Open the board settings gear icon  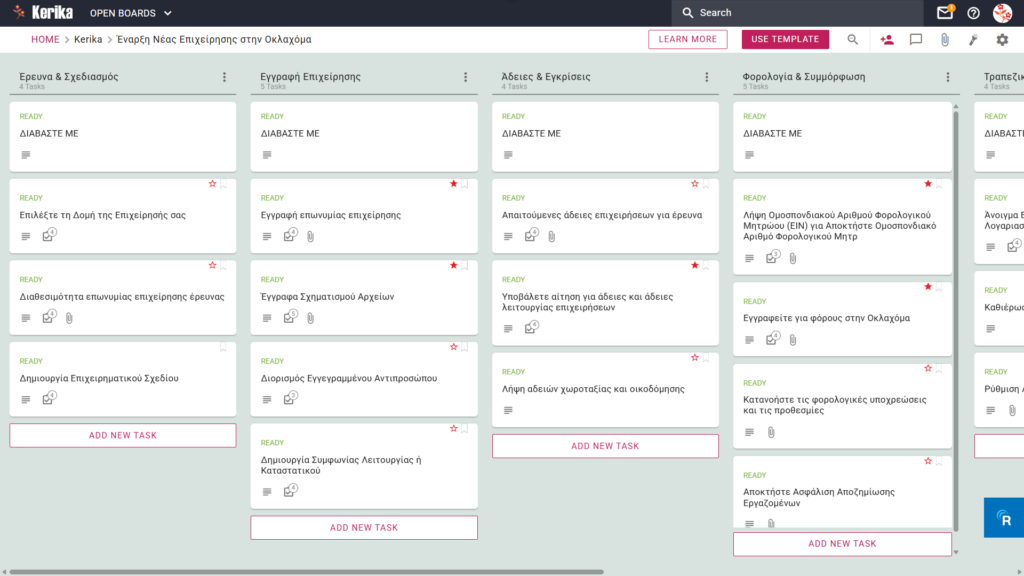1002,40
